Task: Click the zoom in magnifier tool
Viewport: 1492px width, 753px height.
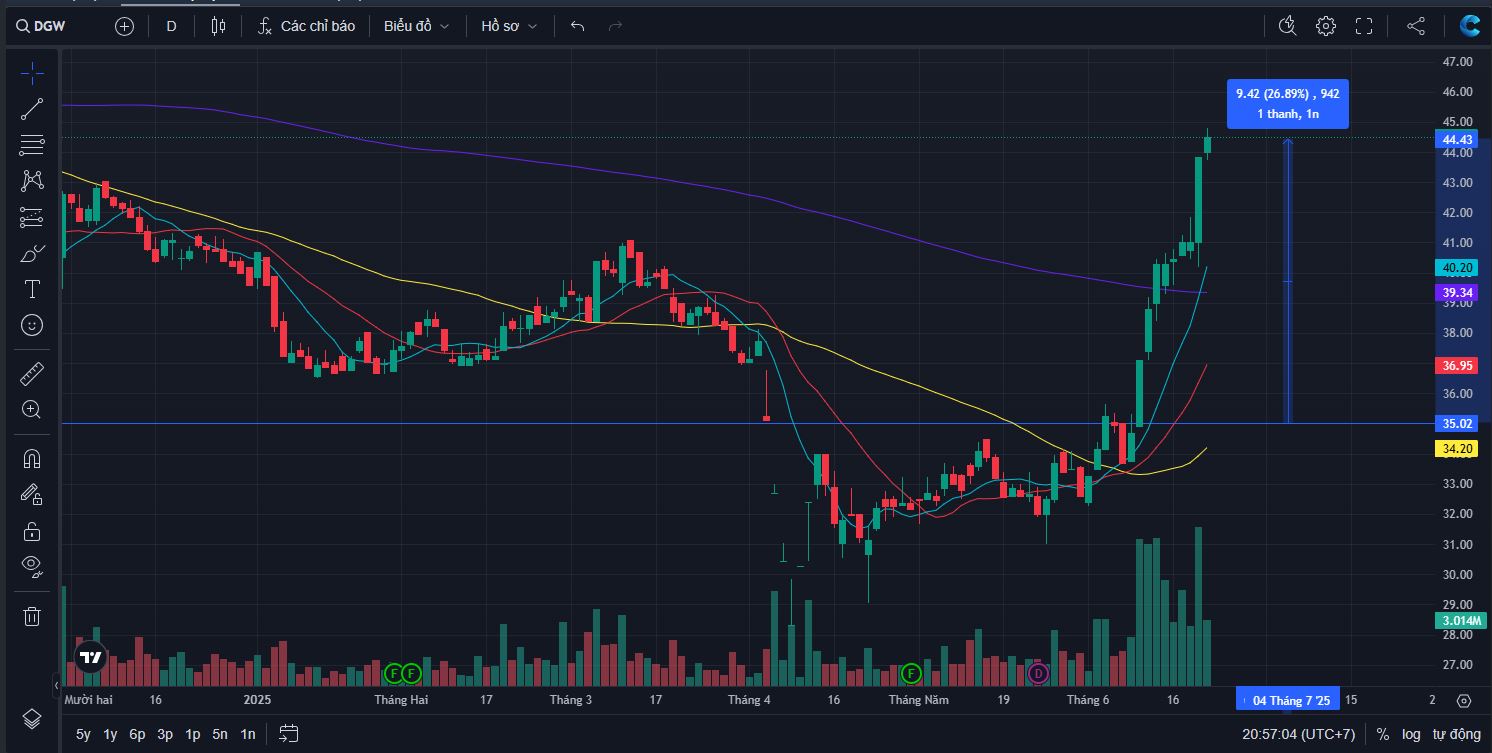Action: pos(32,409)
